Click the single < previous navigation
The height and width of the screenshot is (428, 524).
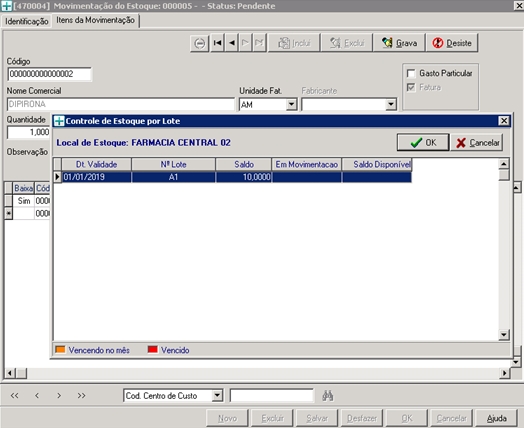click(x=37, y=396)
